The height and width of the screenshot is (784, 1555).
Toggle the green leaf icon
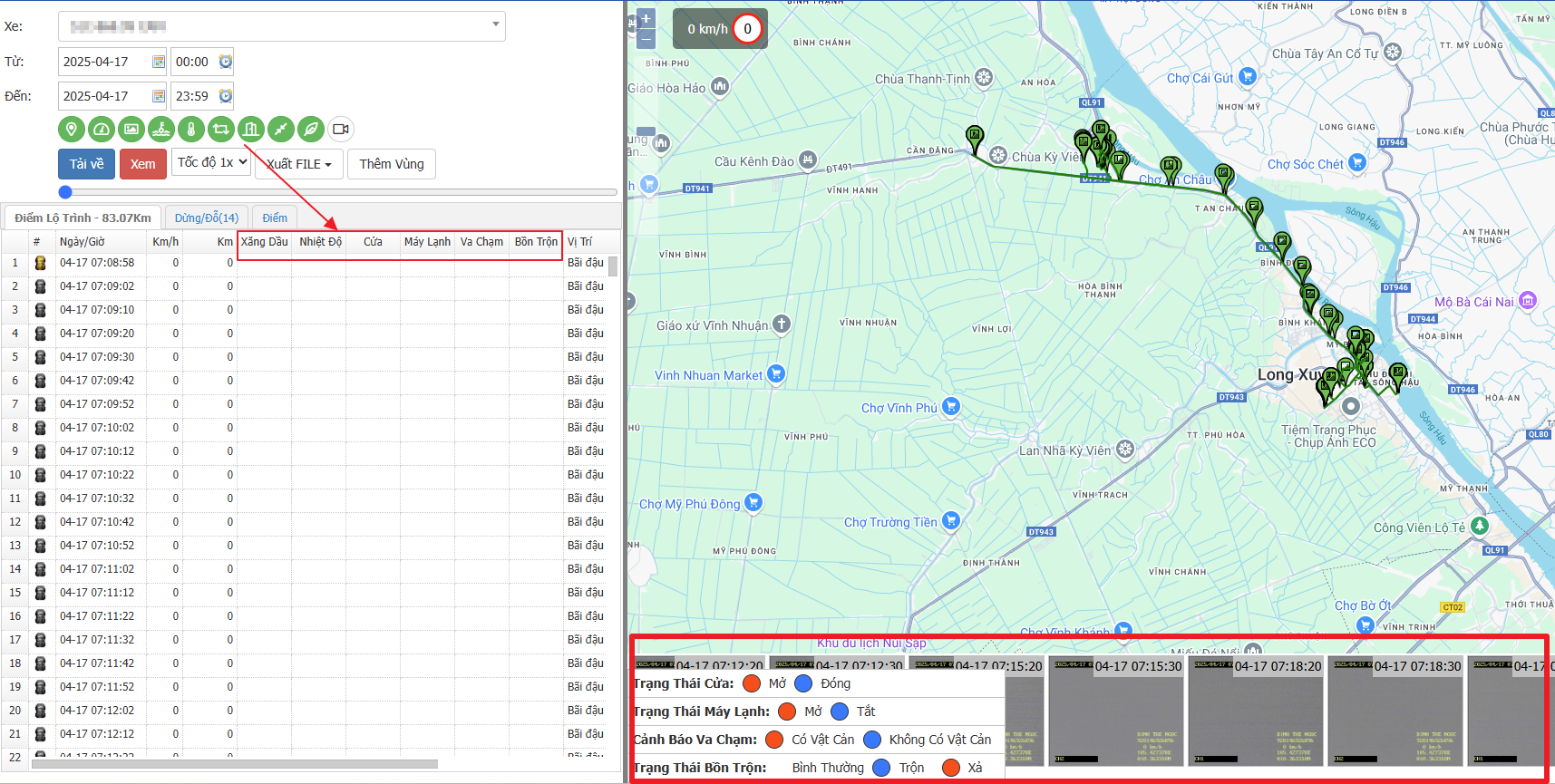pos(310,130)
